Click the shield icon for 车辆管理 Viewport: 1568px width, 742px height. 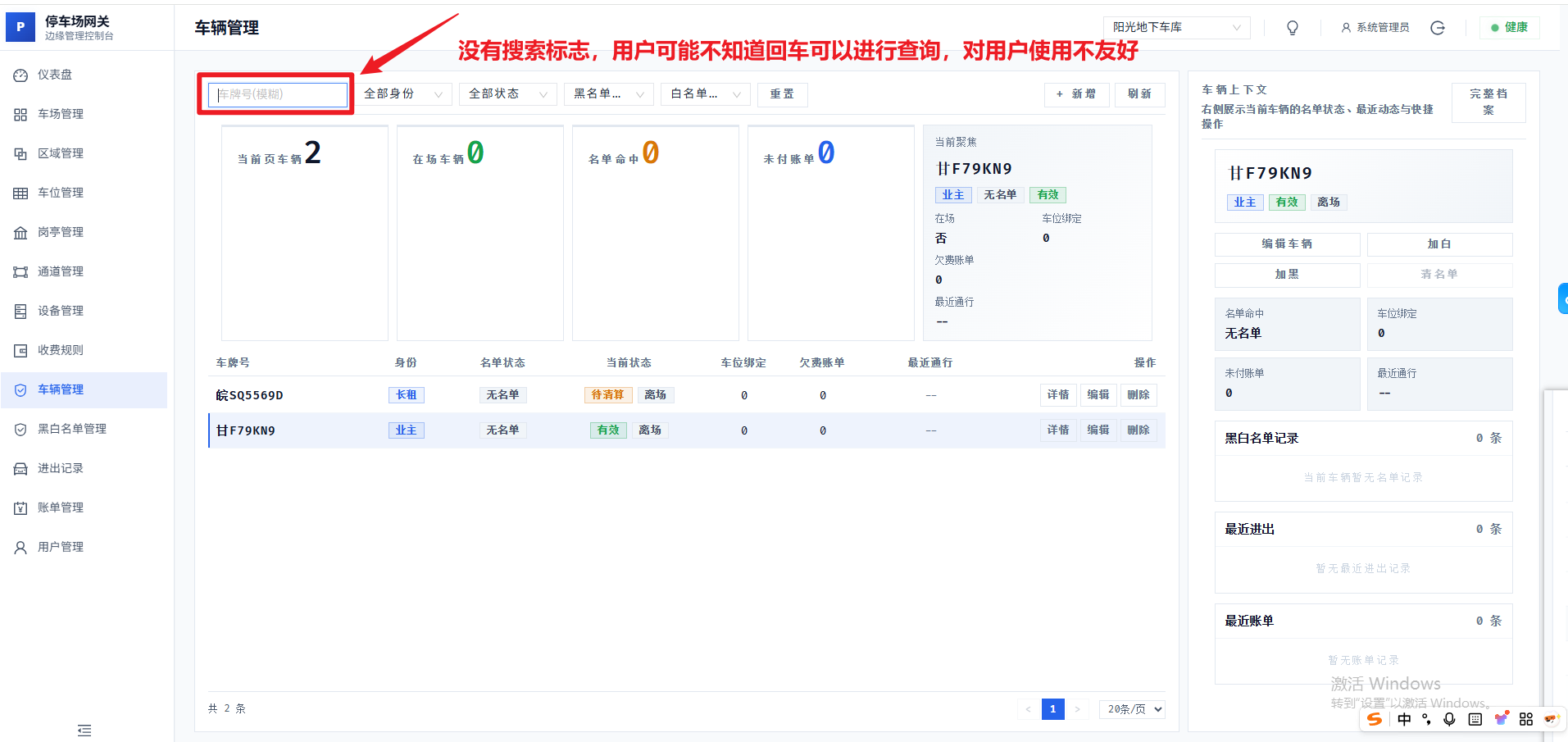[x=20, y=390]
